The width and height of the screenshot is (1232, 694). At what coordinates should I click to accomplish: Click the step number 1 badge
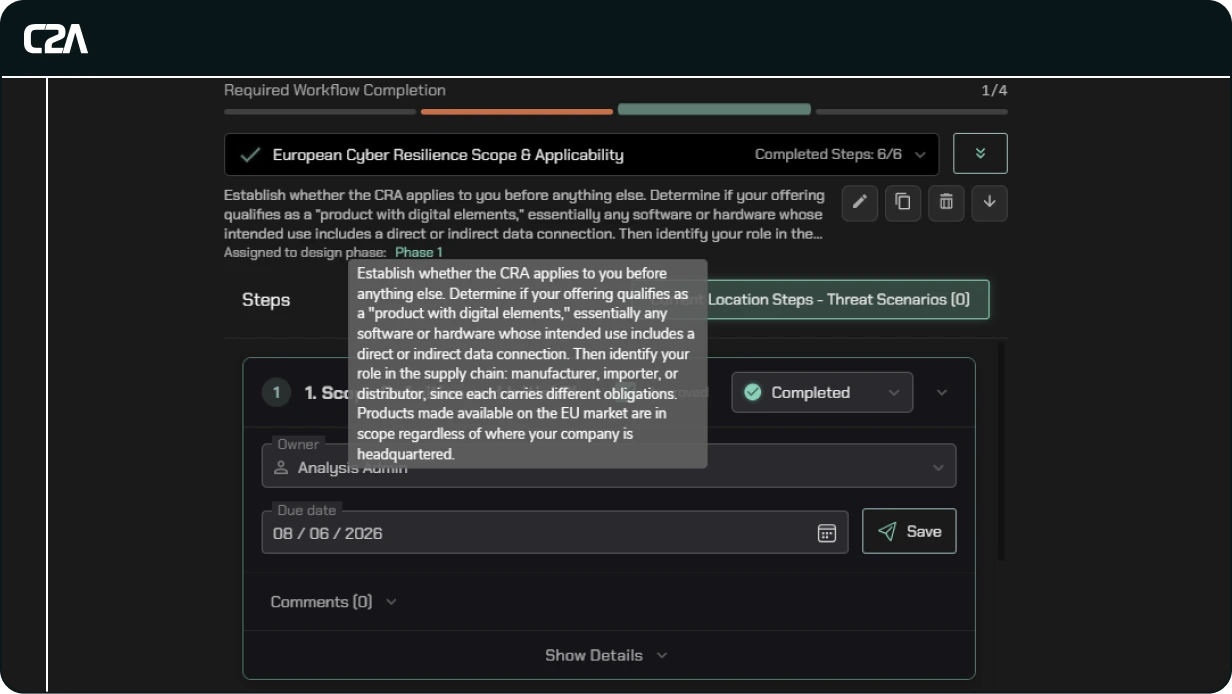[x=277, y=393]
